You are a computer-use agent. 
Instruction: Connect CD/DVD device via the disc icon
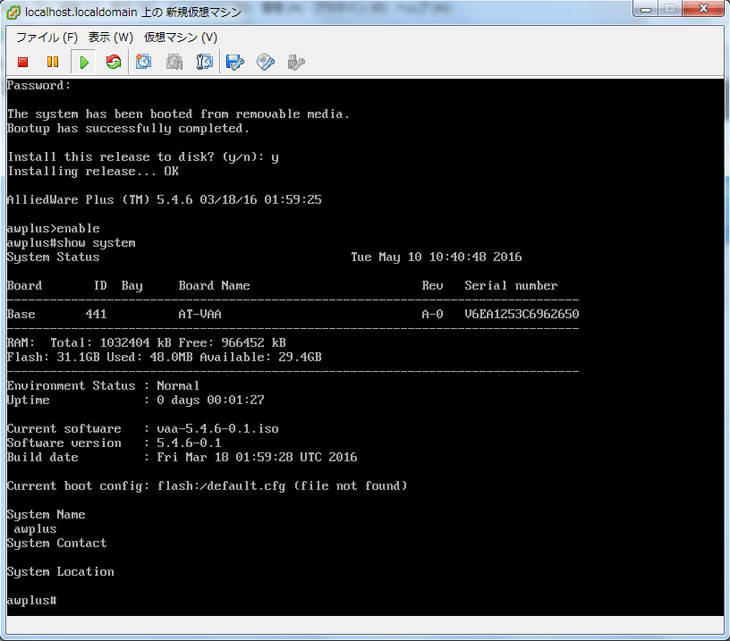265,62
